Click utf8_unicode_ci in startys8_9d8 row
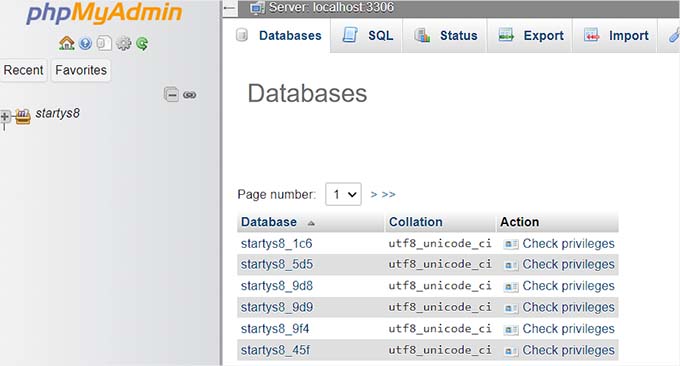Screen dimensions: 680x366 (x=440, y=286)
